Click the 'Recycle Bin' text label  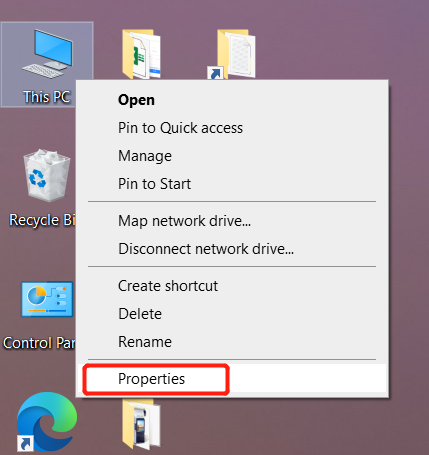(x=42, y=220)
